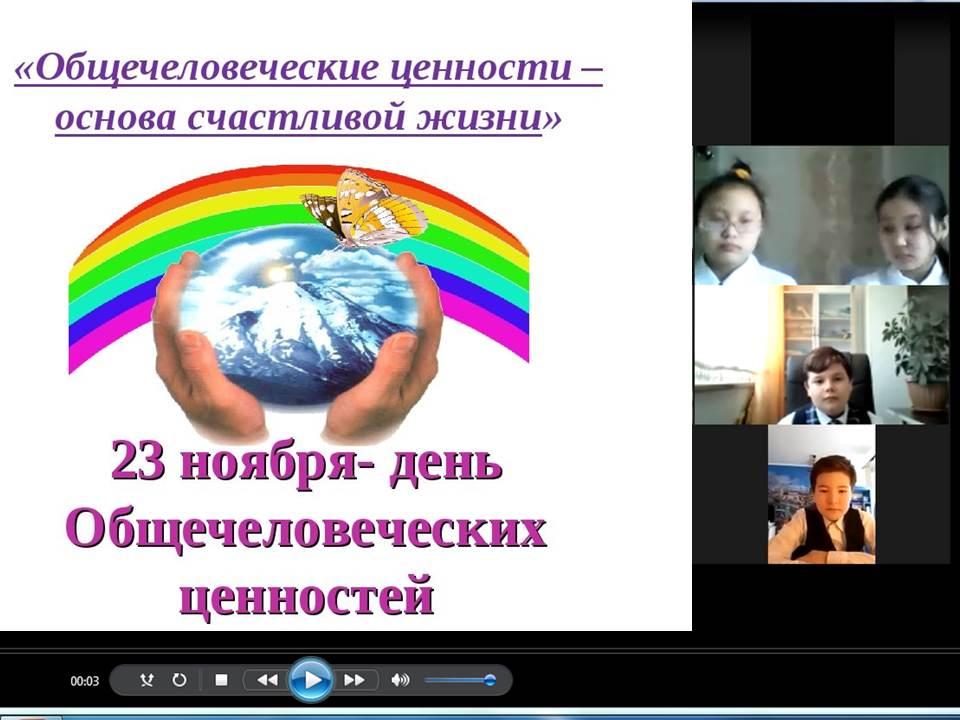This screenshot has height=720, width=960.
Task: Toggle shuffle mode in media player
Action: pyautogui.click(x=146, y=680)
